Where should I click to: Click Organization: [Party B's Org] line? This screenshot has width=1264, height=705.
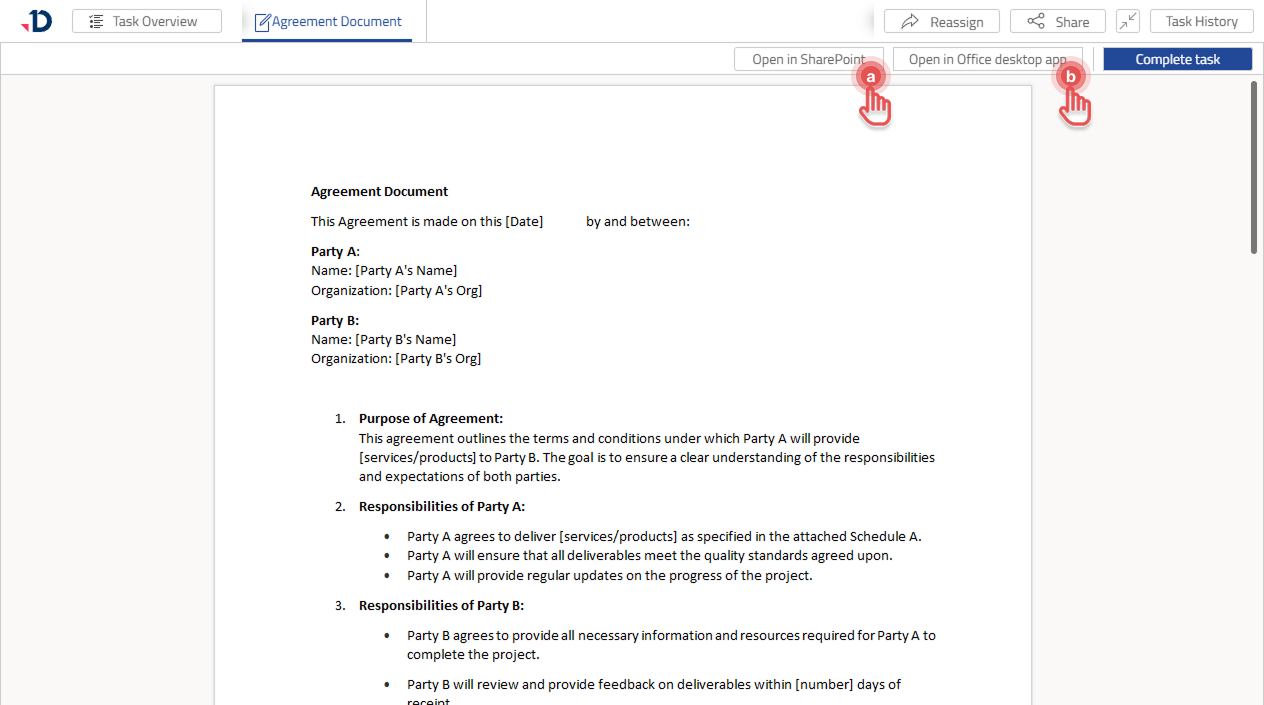pos(396,358)
